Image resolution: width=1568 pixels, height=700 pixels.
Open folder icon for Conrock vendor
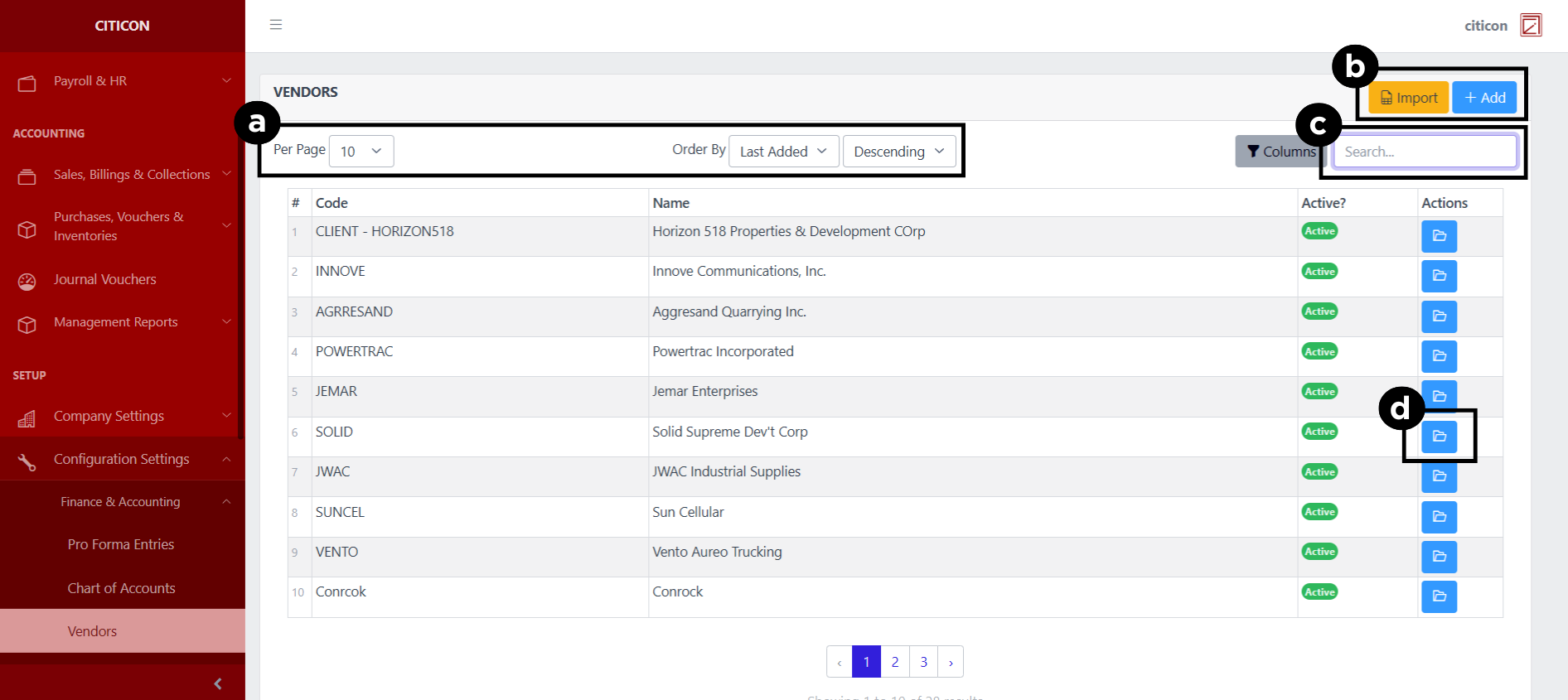click(1439, 596)
